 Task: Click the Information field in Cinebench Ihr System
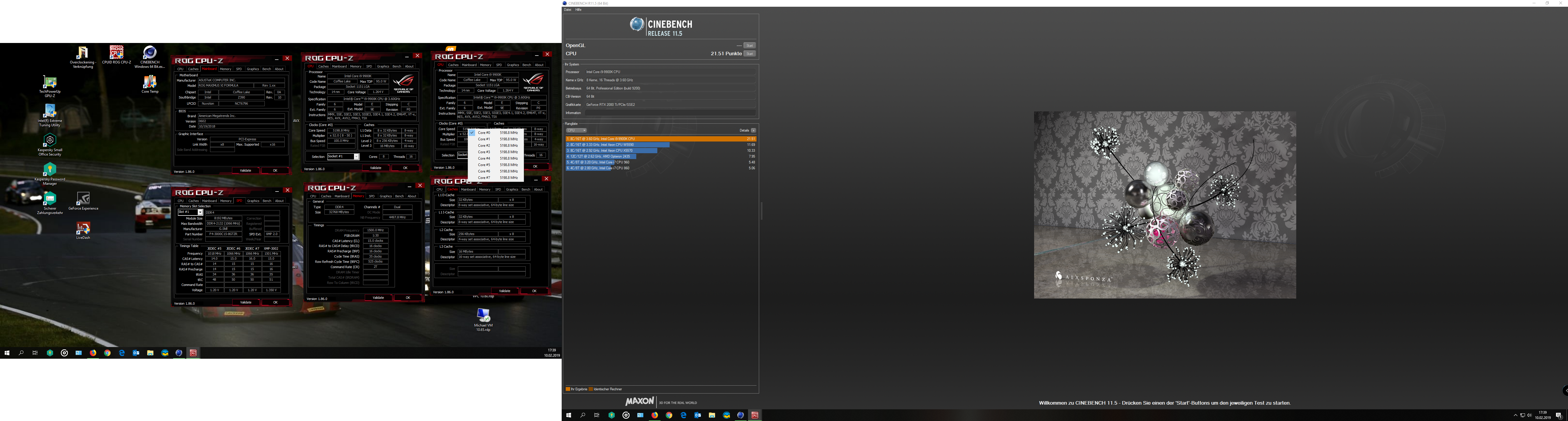coord(670,113)
